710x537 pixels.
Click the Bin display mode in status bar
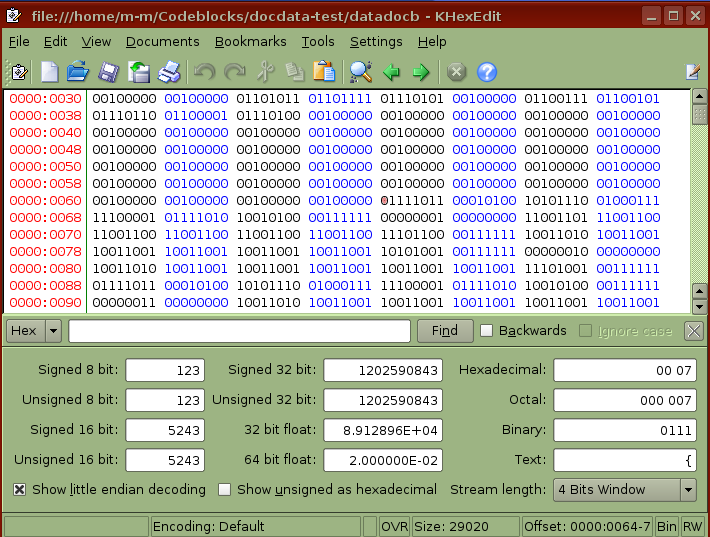click(667, 527)
